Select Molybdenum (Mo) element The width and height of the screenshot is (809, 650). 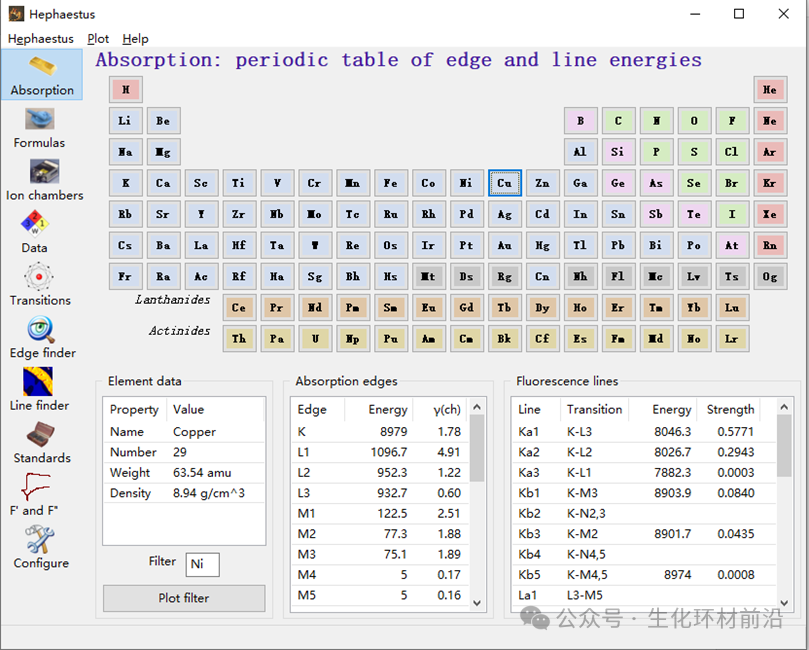point(315,215)
